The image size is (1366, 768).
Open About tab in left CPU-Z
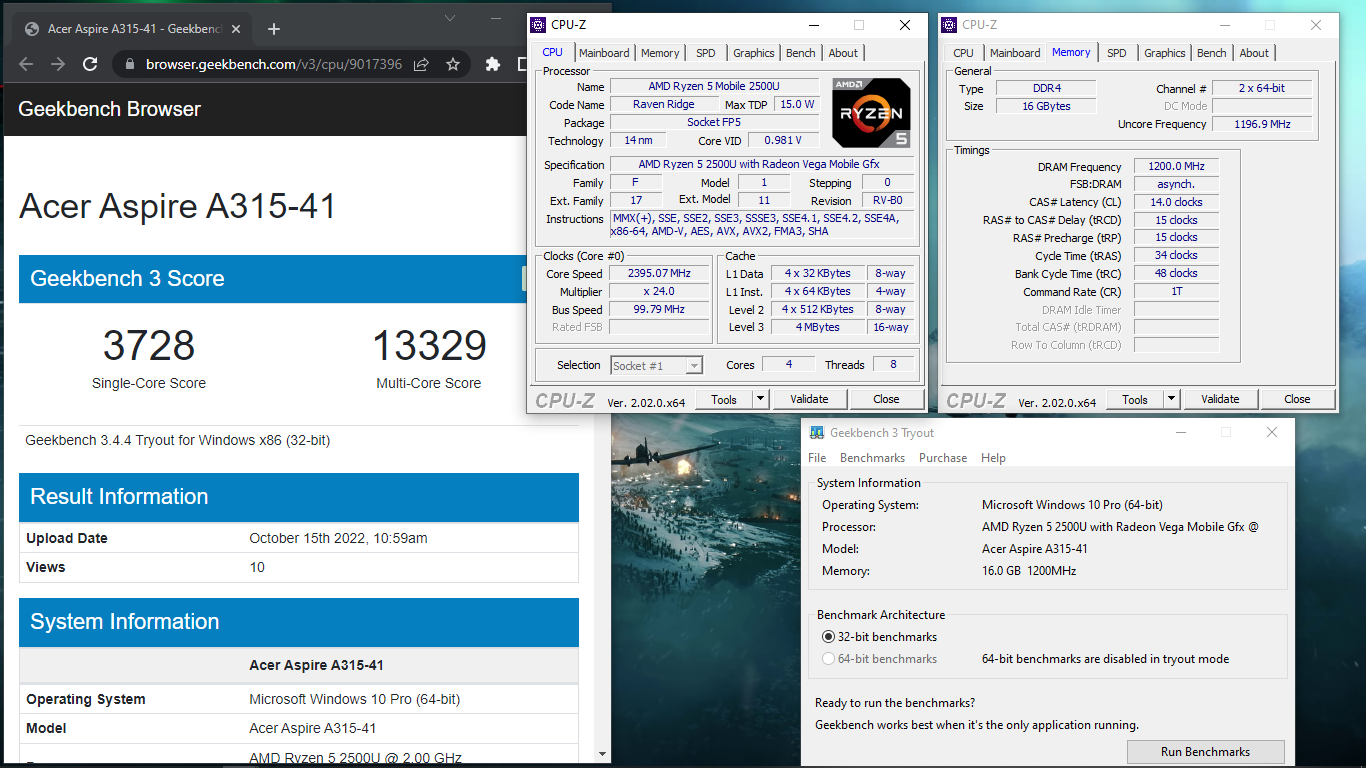coord(843,53)
